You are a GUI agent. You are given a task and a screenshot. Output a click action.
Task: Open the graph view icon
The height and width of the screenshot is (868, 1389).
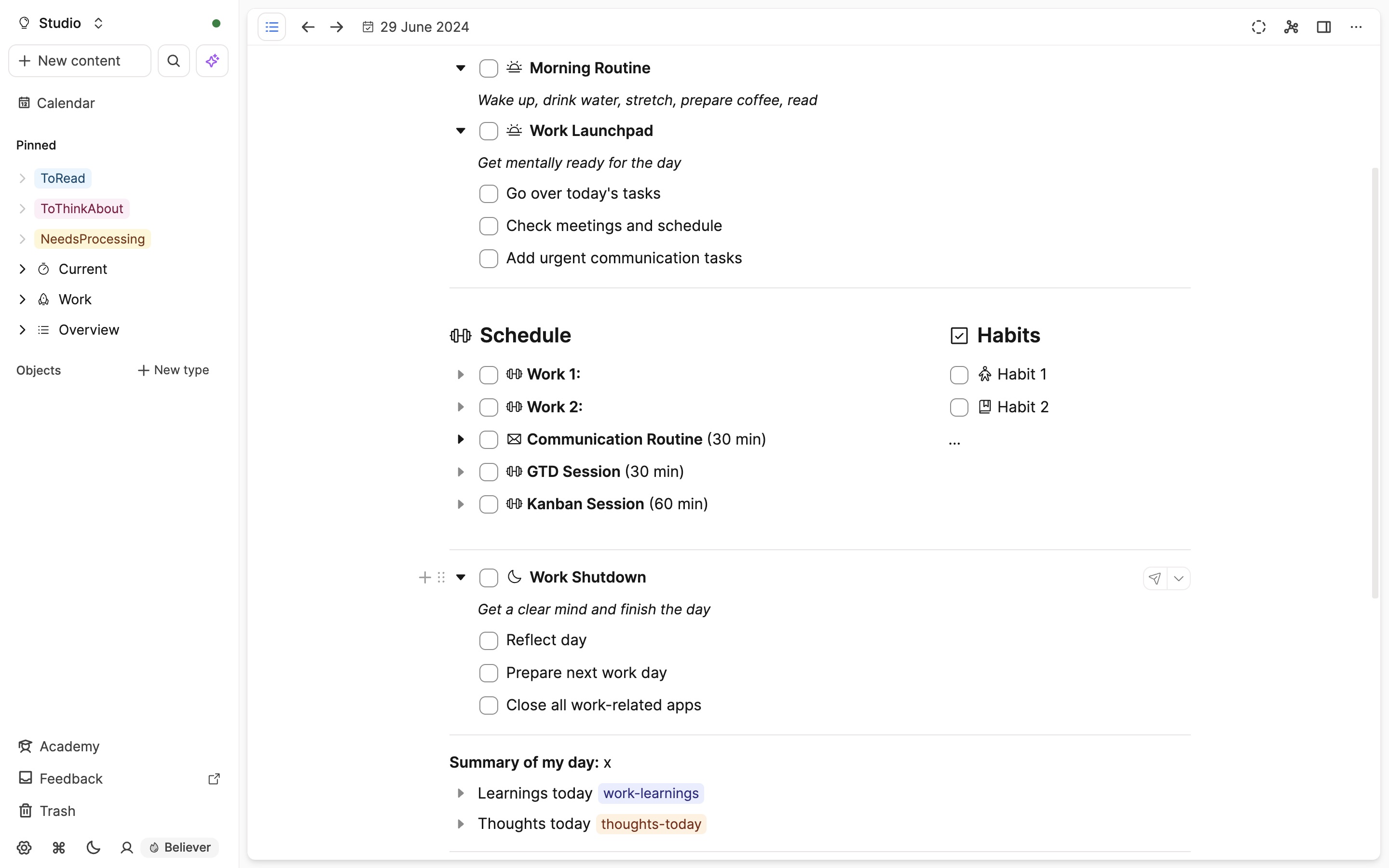tap(1291, 27)
